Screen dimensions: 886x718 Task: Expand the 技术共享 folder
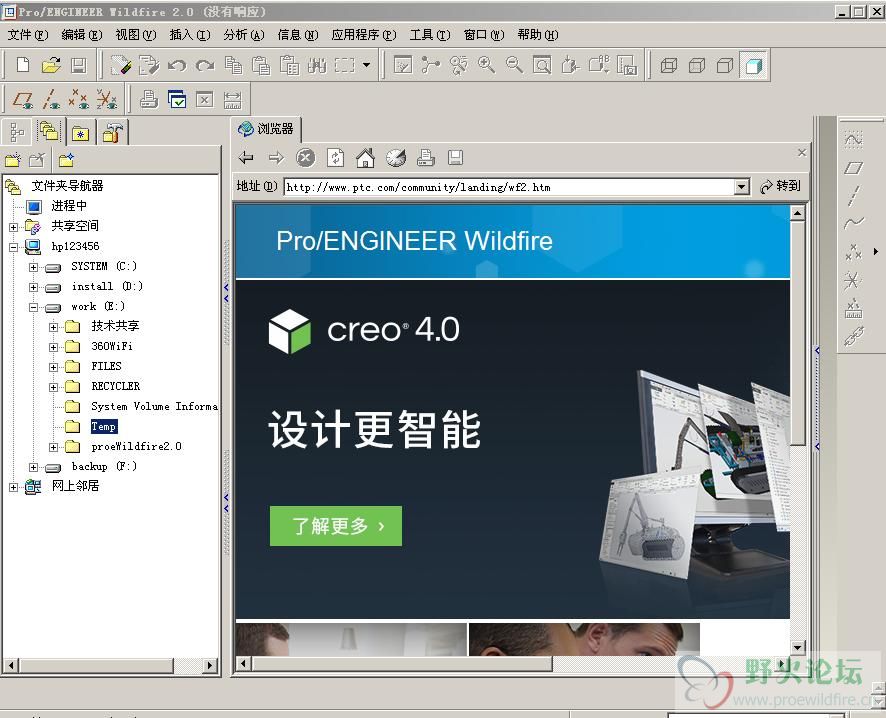coord(53,327)
